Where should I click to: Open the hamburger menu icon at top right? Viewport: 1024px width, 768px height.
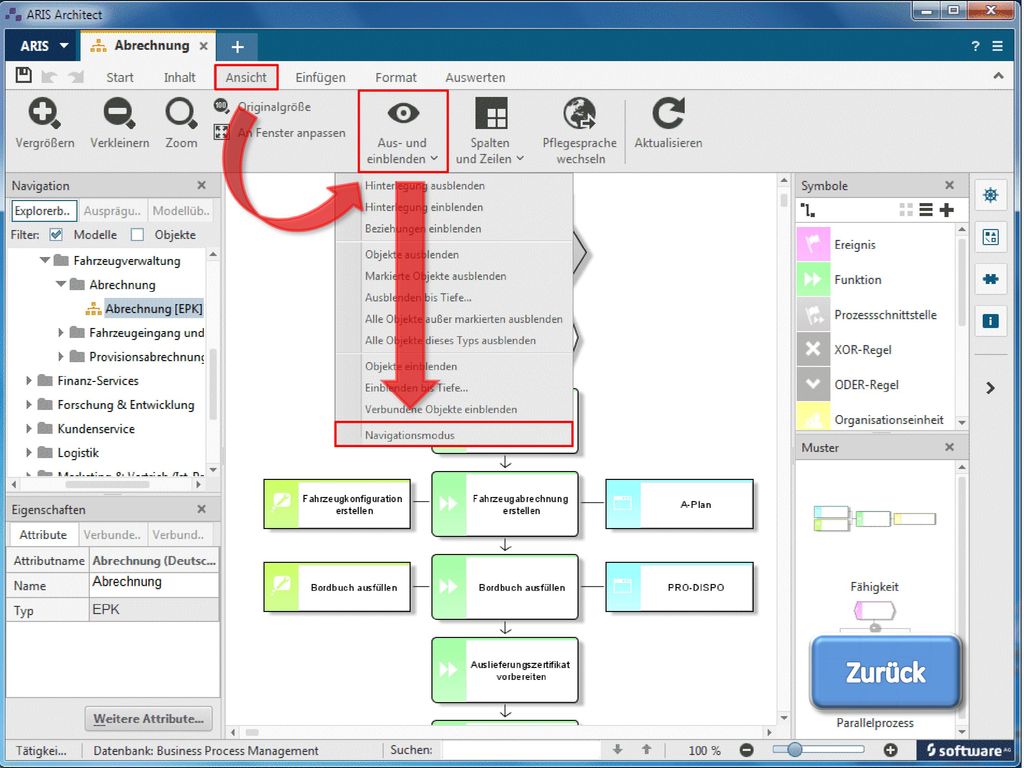click(x=998, y=46)
